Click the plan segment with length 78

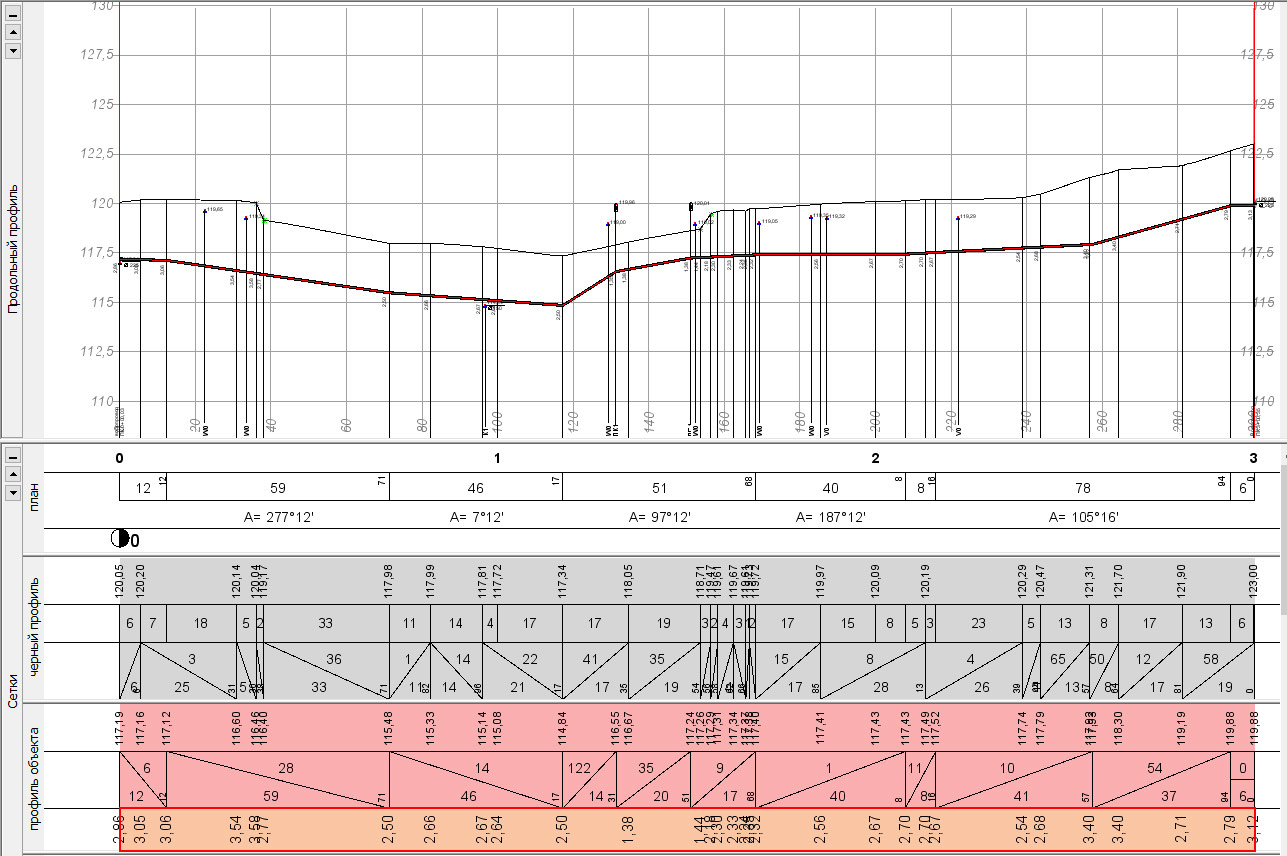[x=1082, y=488]
